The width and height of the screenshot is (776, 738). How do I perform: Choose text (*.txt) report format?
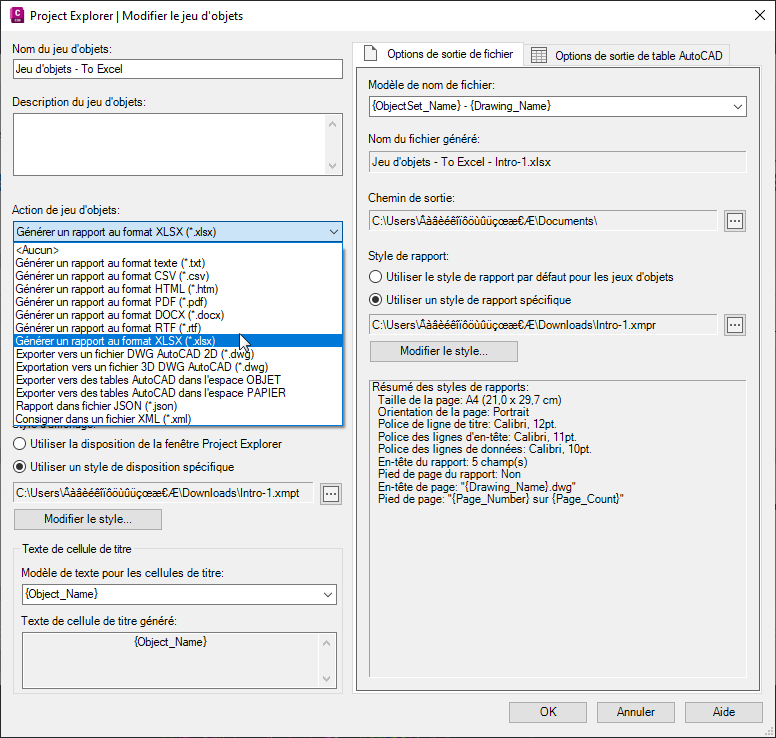[178, 263]
